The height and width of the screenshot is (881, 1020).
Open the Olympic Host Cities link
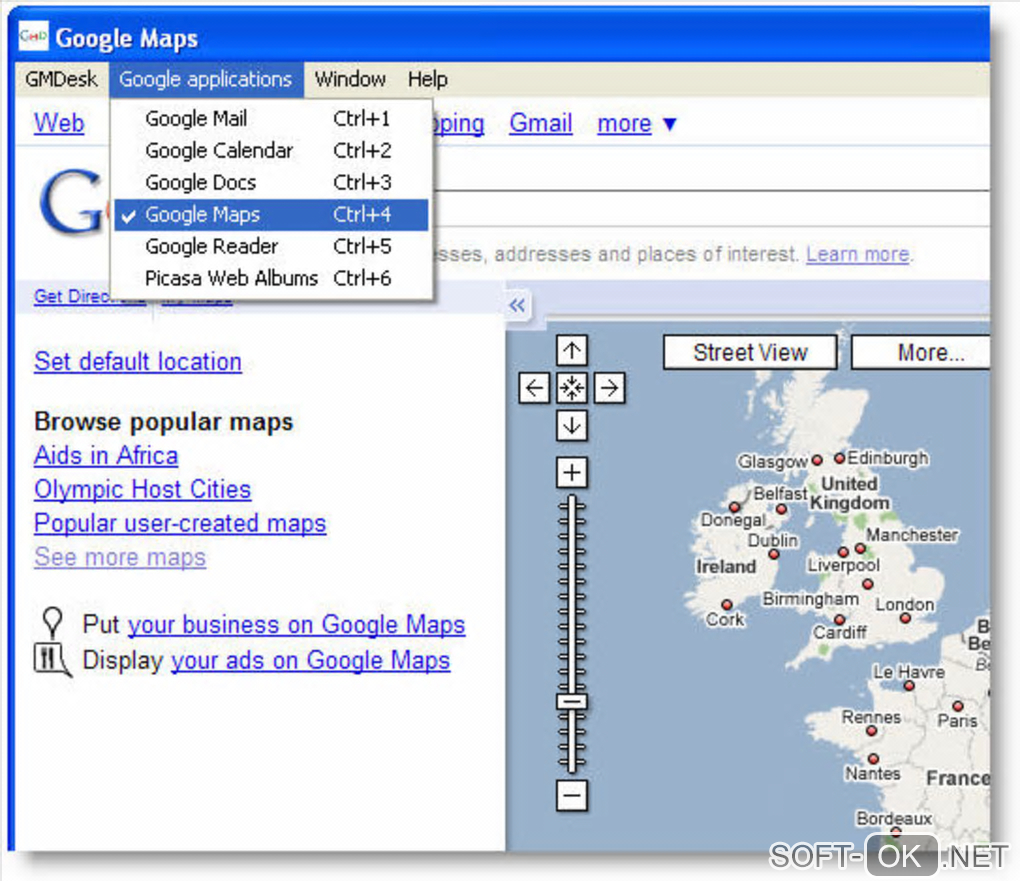coord(142,489)
